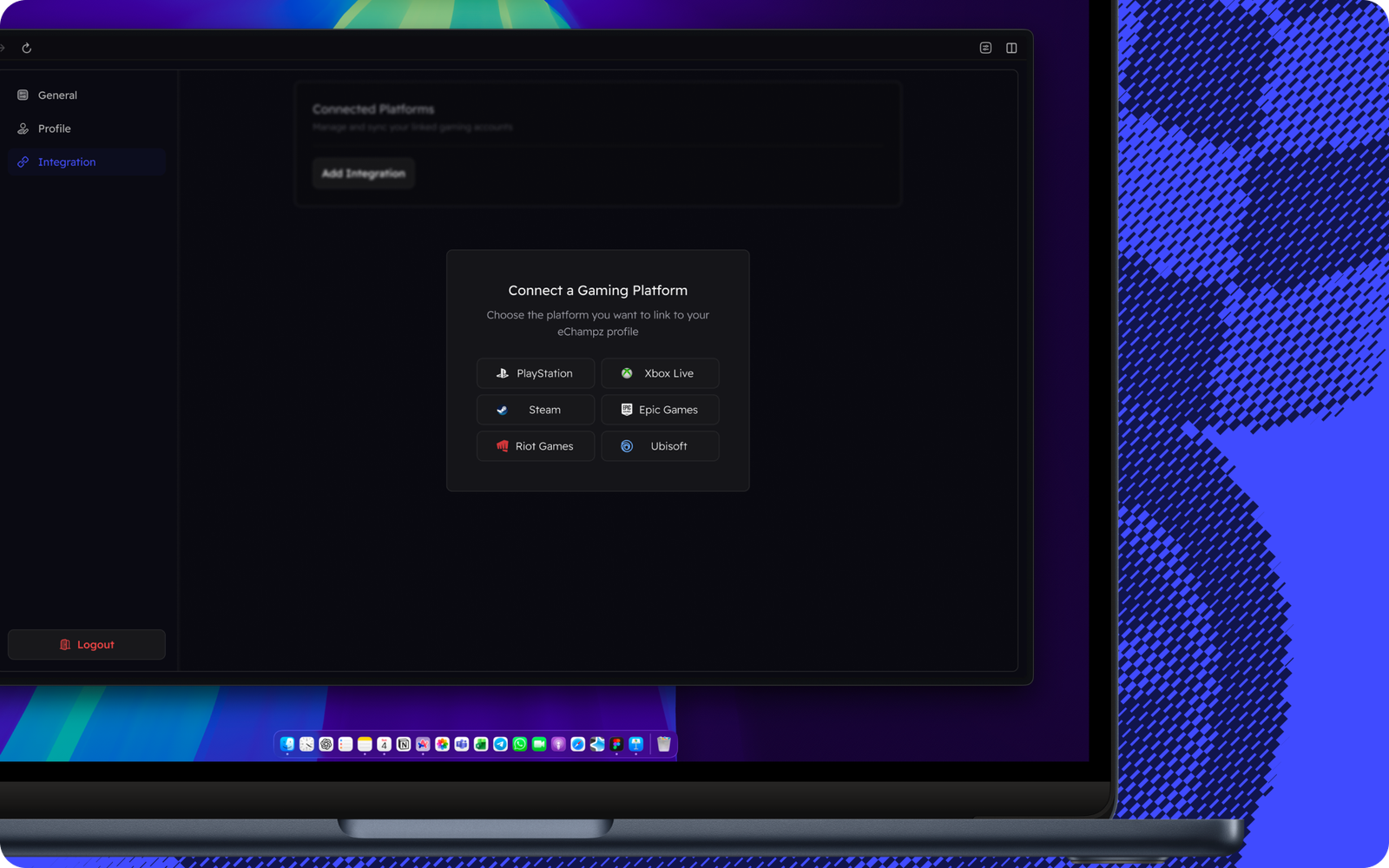Click the 'Connect a Gaming Platform' heading
This screenshot has width=1389, height=868.
(x=598, y=291)
